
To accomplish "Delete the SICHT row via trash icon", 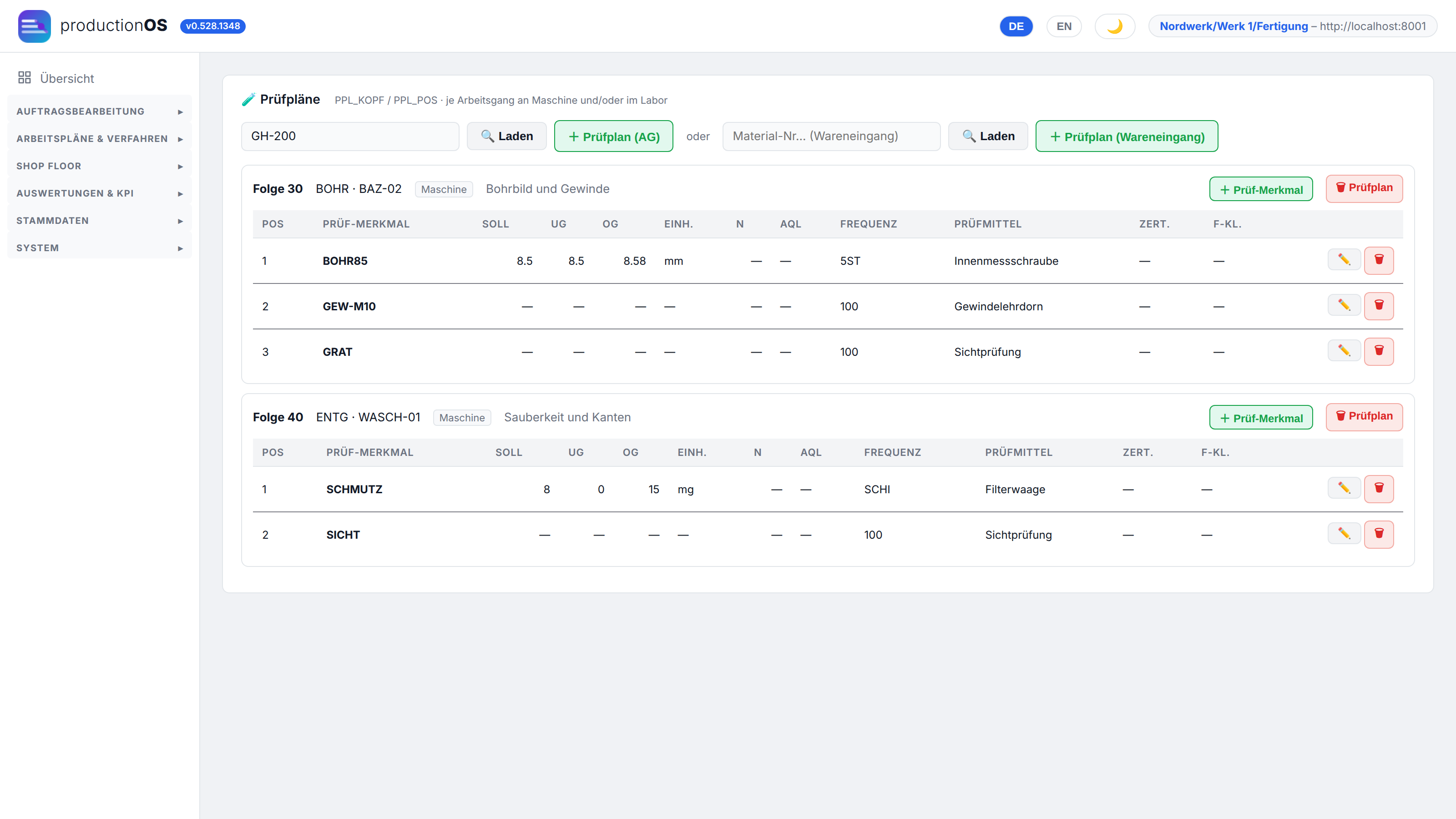I will click(1379, 534).
